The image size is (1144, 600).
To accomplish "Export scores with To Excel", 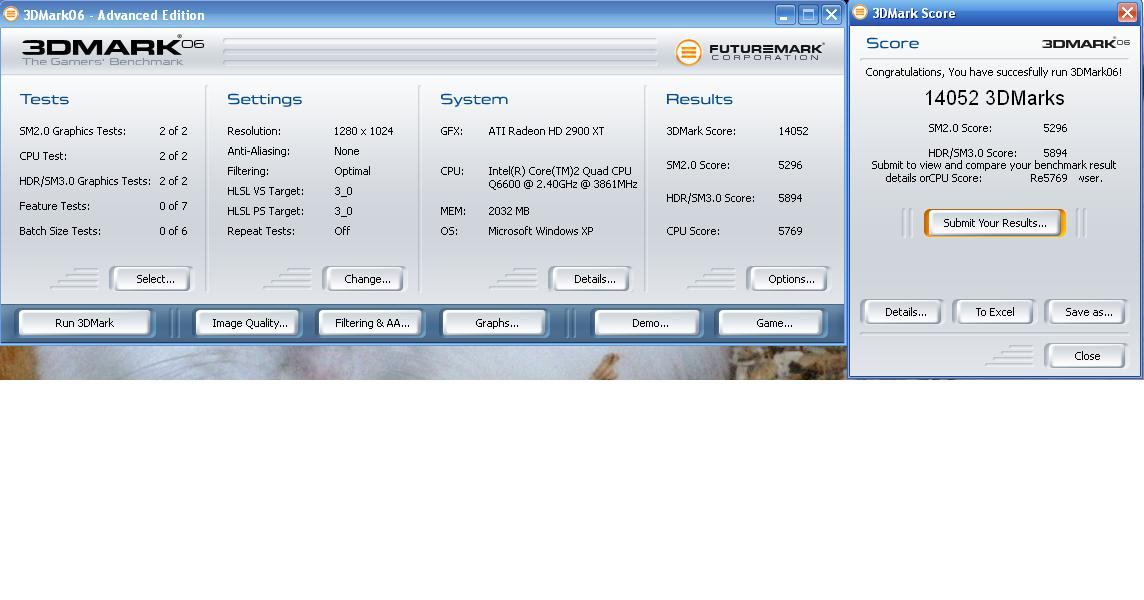I will pos(994,312).
